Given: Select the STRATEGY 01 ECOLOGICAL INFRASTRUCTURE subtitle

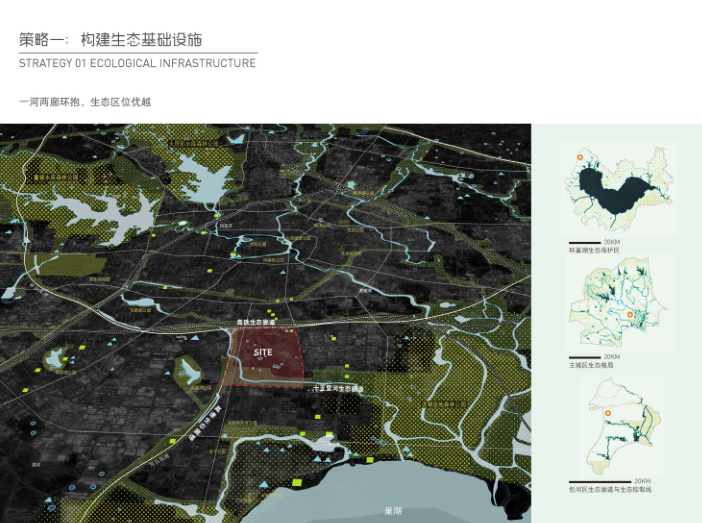Looking at the screenshot, I should (137, 64).
